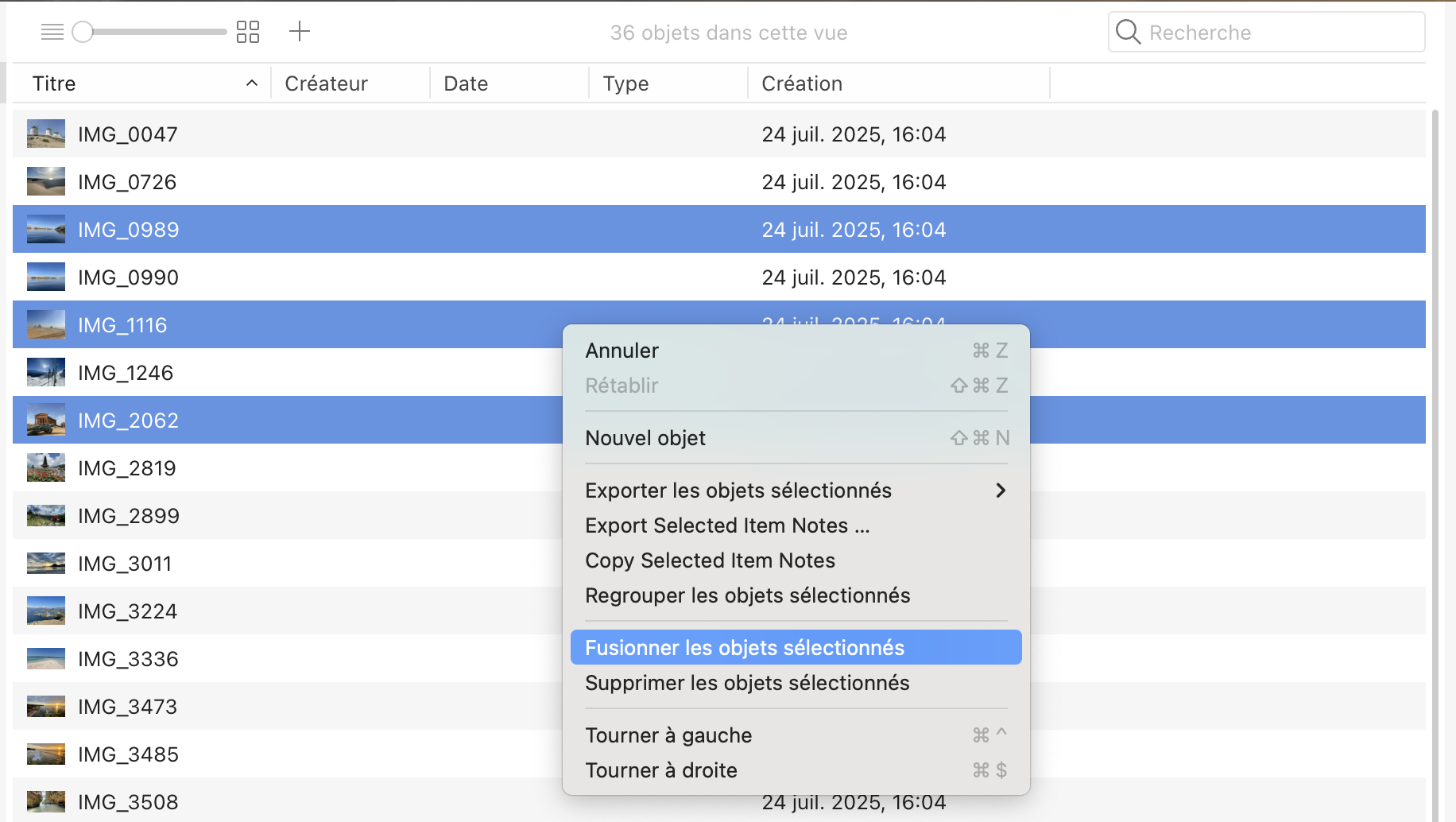Click the search magnifier icon
The width and height of the screenshot is (1456, 822).
coord(1128,32)
